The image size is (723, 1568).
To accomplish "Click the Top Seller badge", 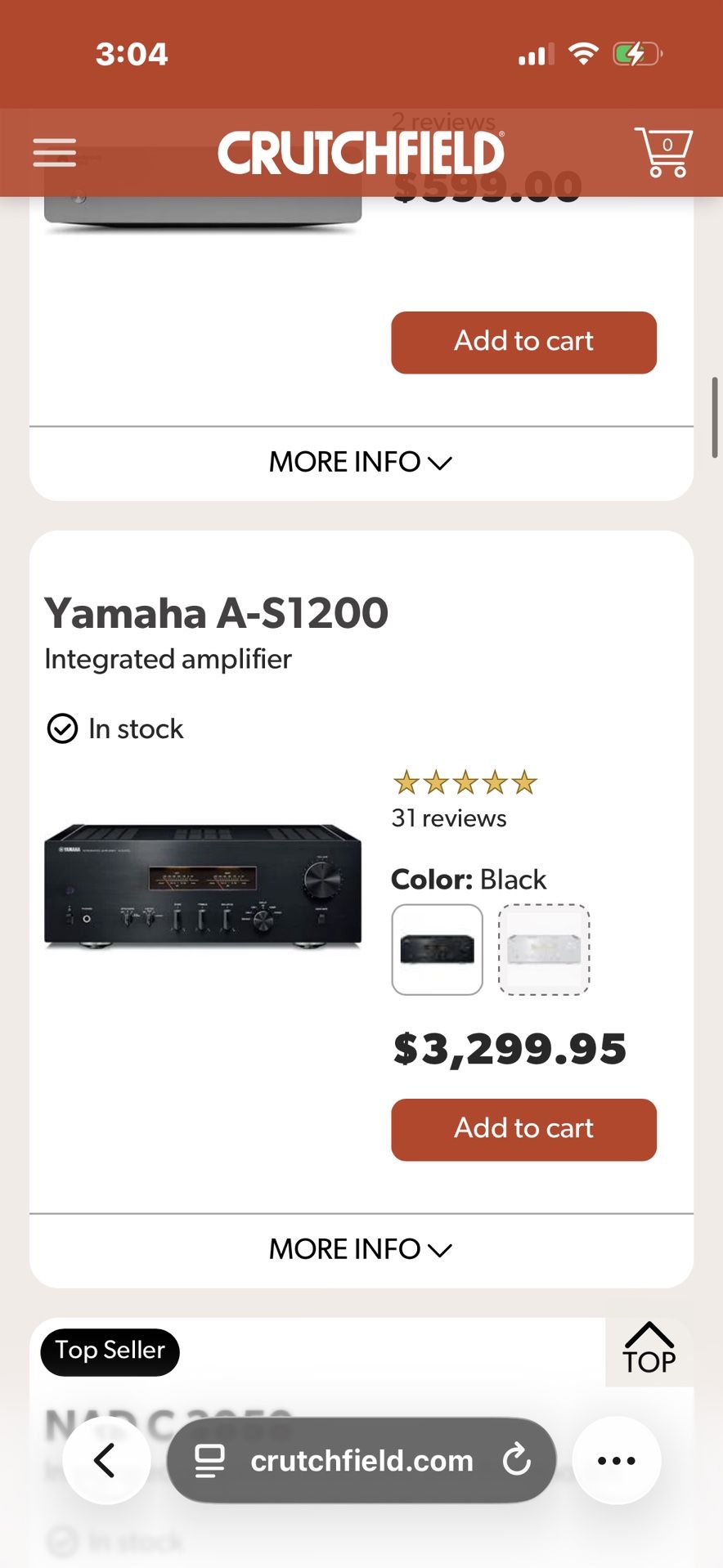I will pyautogui.click(x=109, y=1351).
